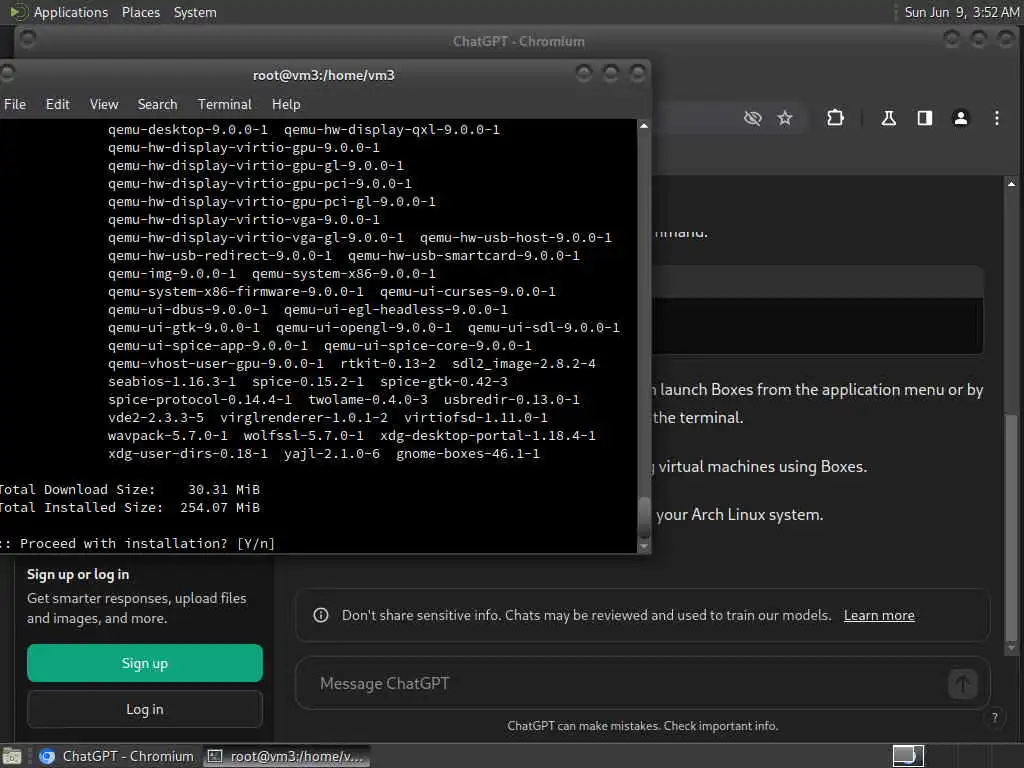Click the 'Total Installed Size' line
This screenshot has height=768, width=1024.
tap(129, 507)
